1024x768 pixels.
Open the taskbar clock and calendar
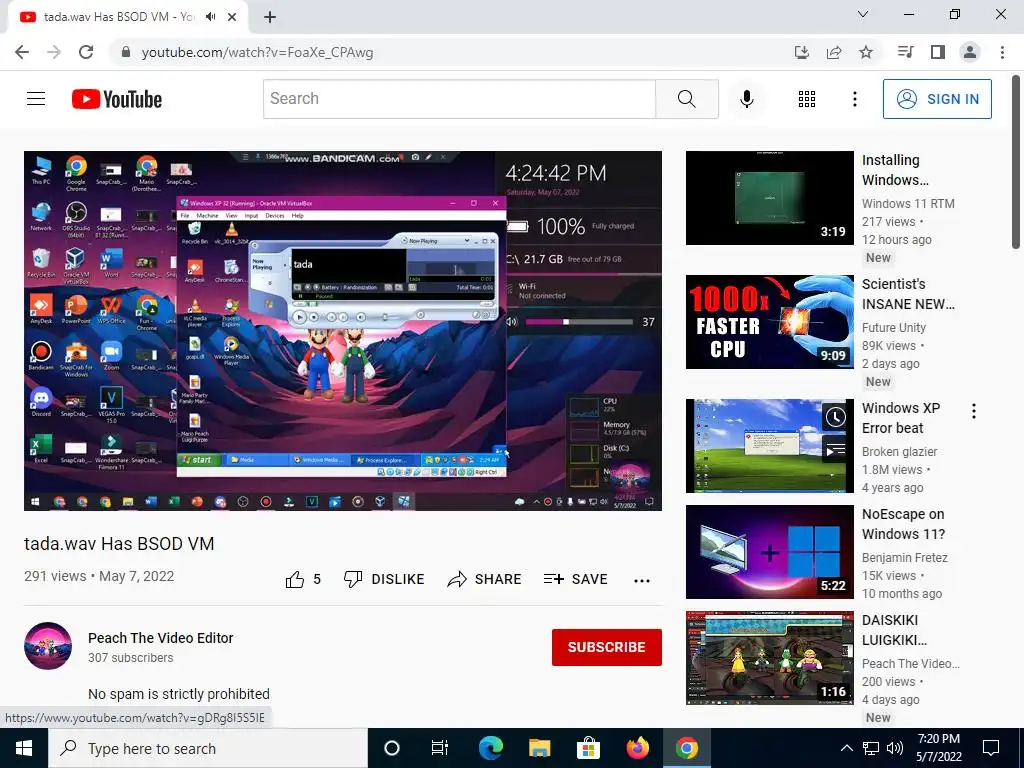click(938, 748)
